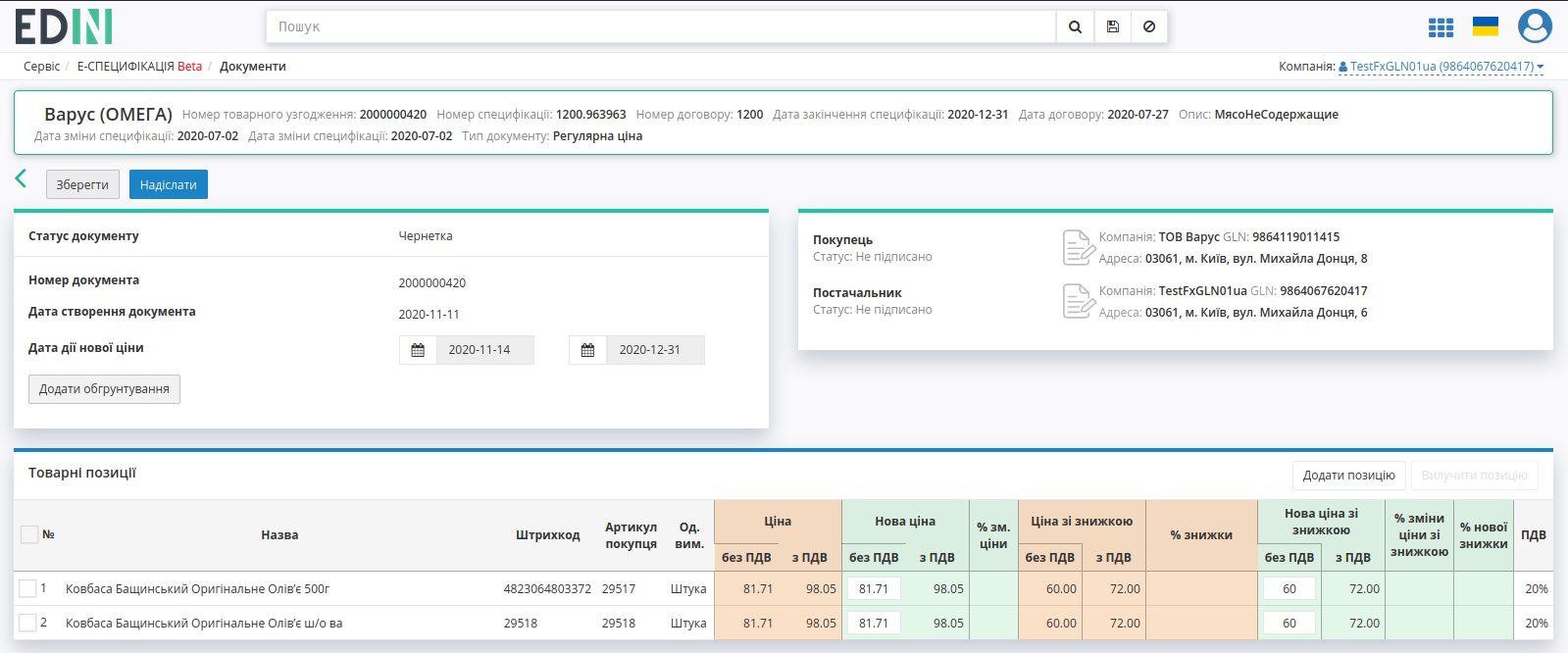Open the Сервіс breadcrumb item
The image size is (1568, 653).
(x=41, y=67)
